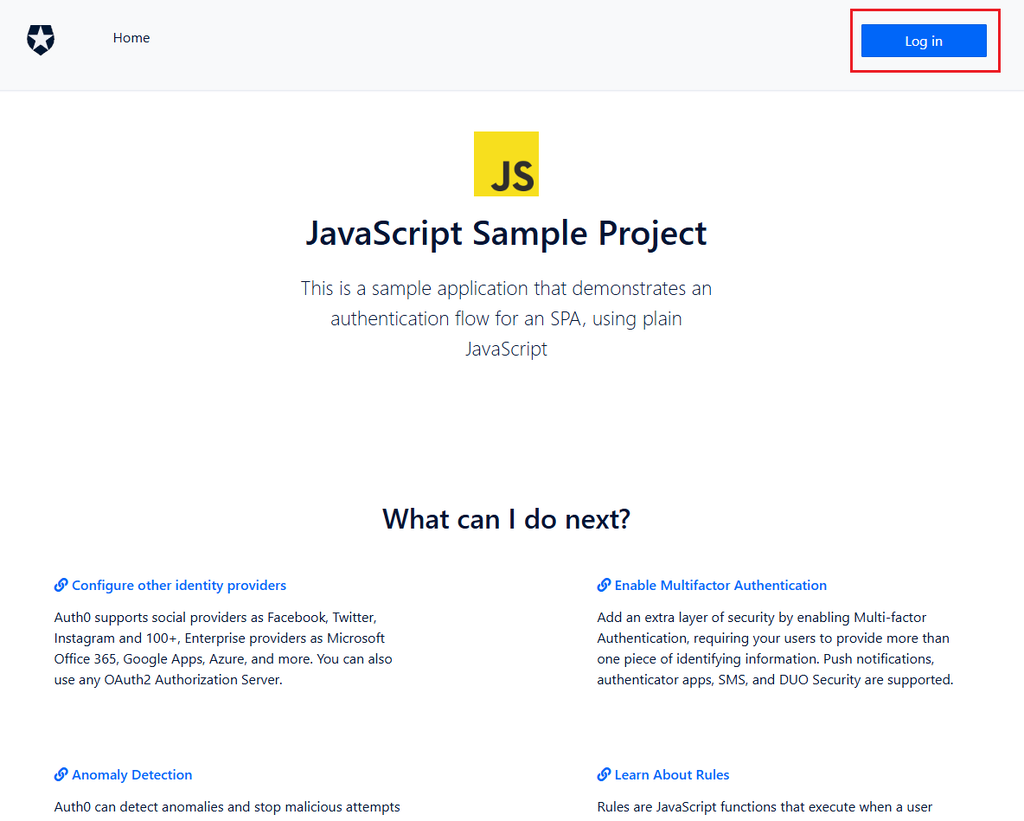The height and width of the screenshot is (821, 1024).
Task: Open the Home navigation item
Action: point(131,38)
